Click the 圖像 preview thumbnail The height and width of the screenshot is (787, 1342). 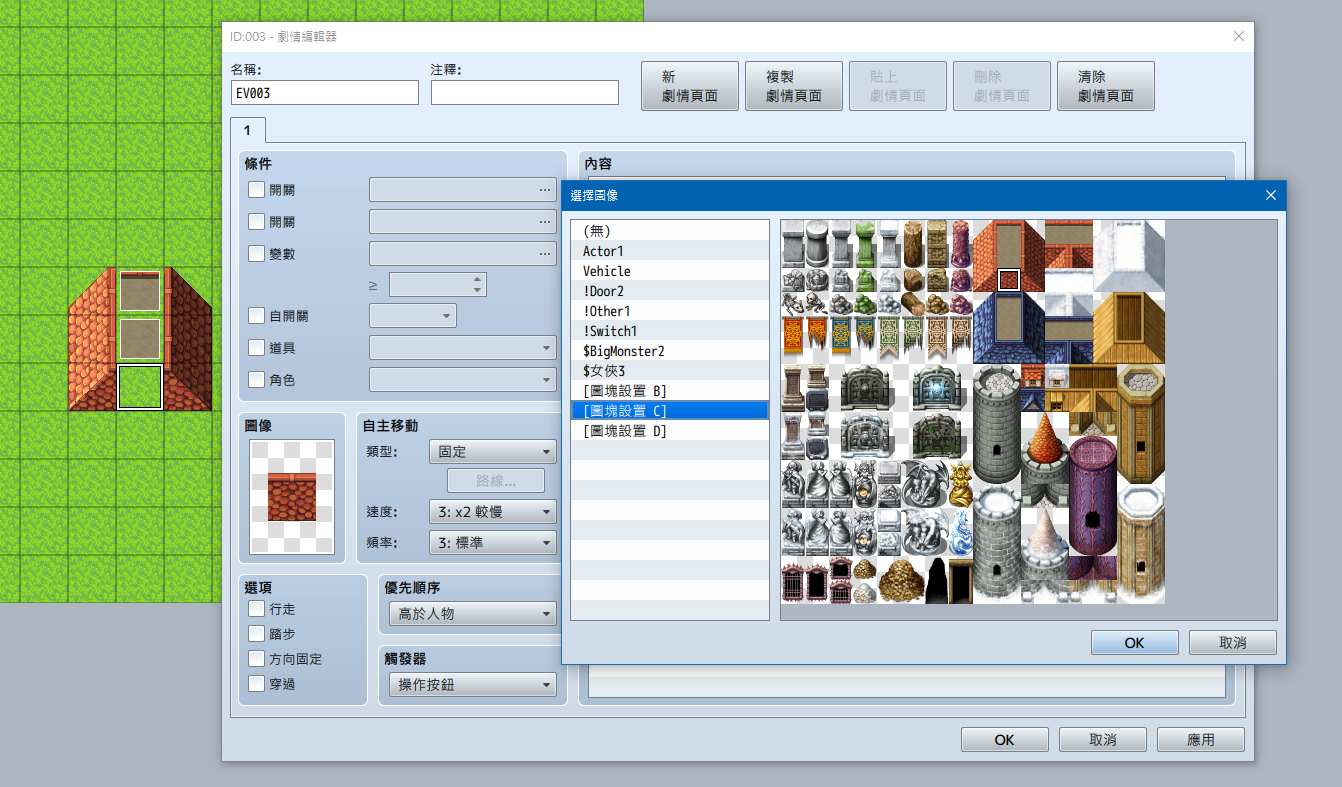coord(291,497)
